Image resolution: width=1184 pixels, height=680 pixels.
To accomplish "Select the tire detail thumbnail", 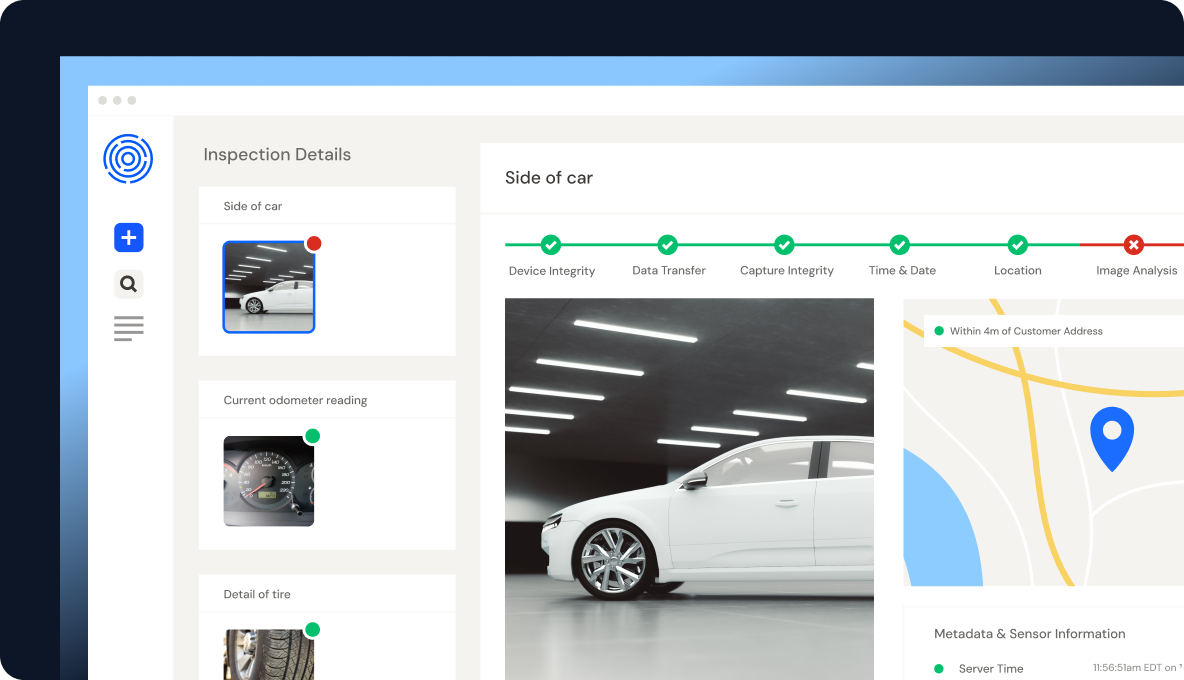I will click(269, 654).
